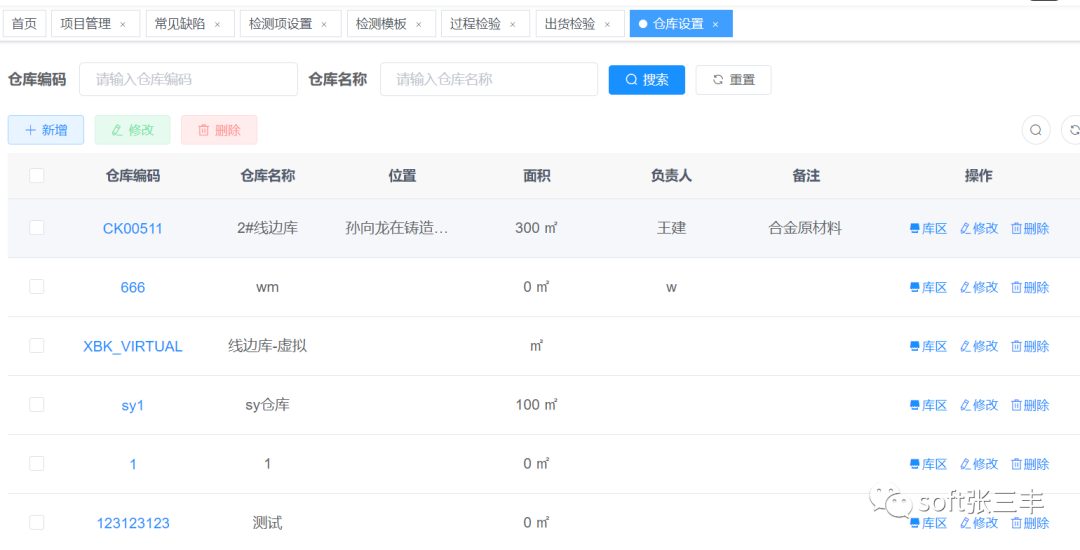Screen dimensions: 1080x550
Task: Close the 仓库设置 tab
Action: tap(716, 24)
